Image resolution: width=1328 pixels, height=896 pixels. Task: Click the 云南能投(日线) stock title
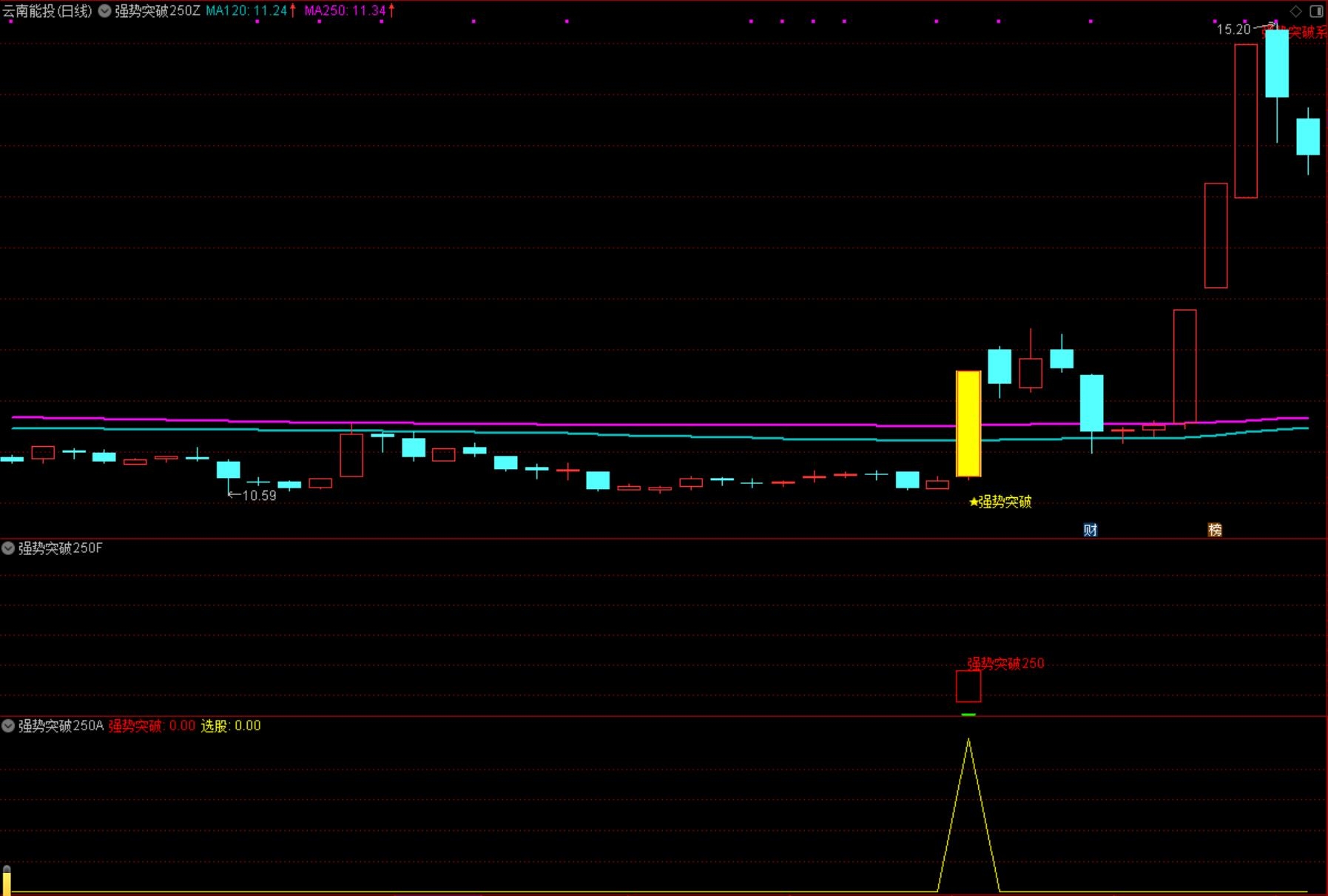click(x=47, y=11)
